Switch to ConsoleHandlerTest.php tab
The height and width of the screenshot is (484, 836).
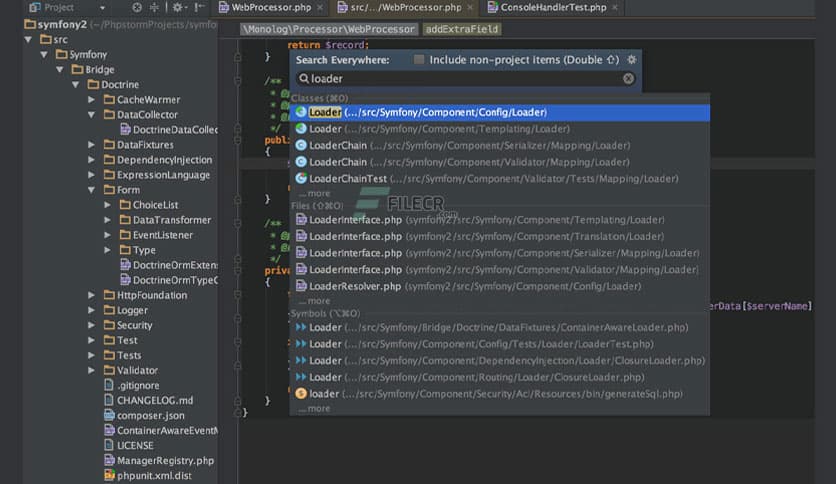tap(553, 7)
